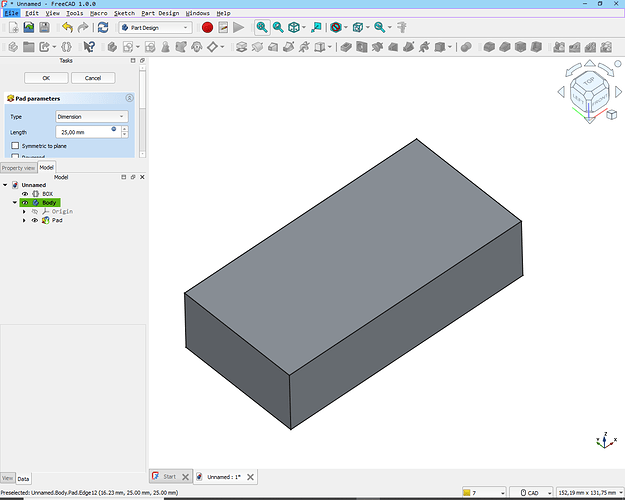The image size is (625, 500).
Task: Create new body icon in toolbar
Action: pyautogui.click(x=112, y=47)
